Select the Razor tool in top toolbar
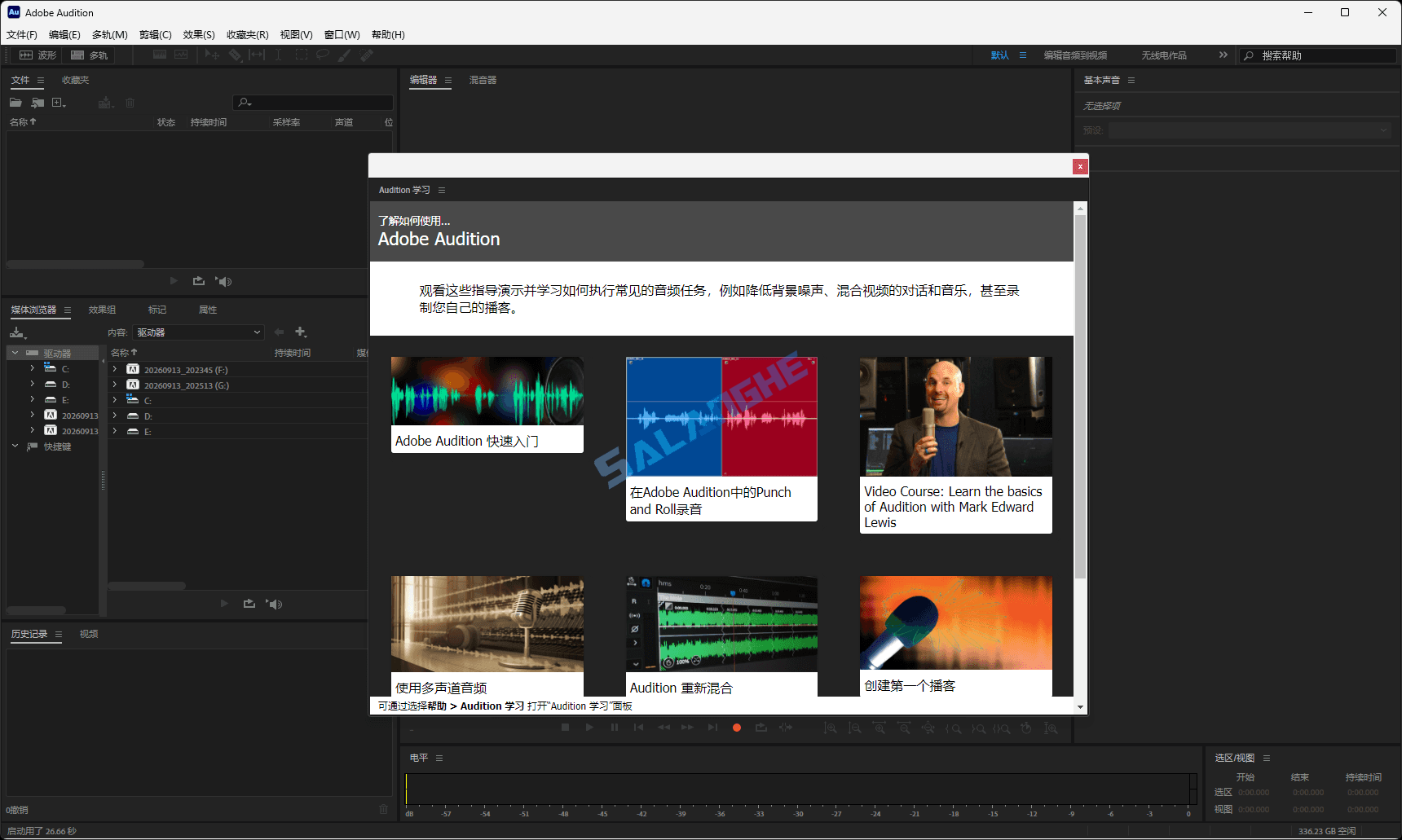This screenshot has height=840, width=1402. tap(235, 55)
